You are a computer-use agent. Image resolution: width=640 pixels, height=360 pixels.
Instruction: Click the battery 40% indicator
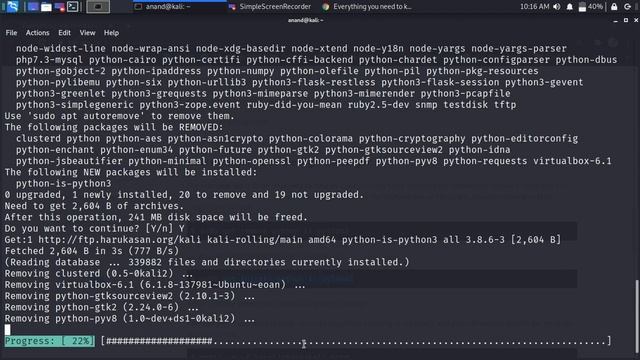click(591, 7)
